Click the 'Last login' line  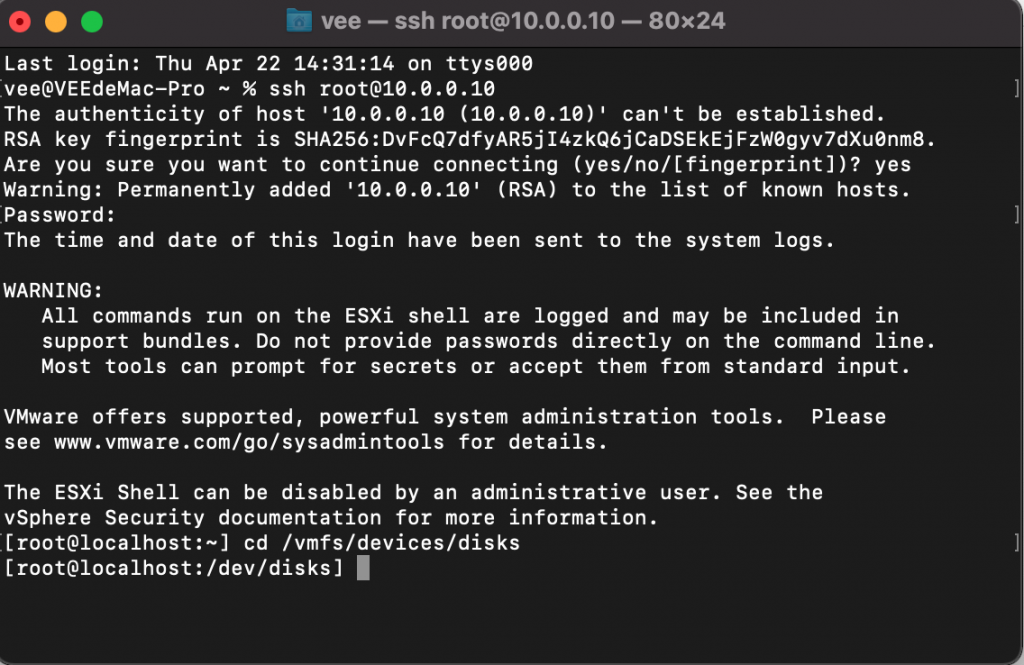268,63
